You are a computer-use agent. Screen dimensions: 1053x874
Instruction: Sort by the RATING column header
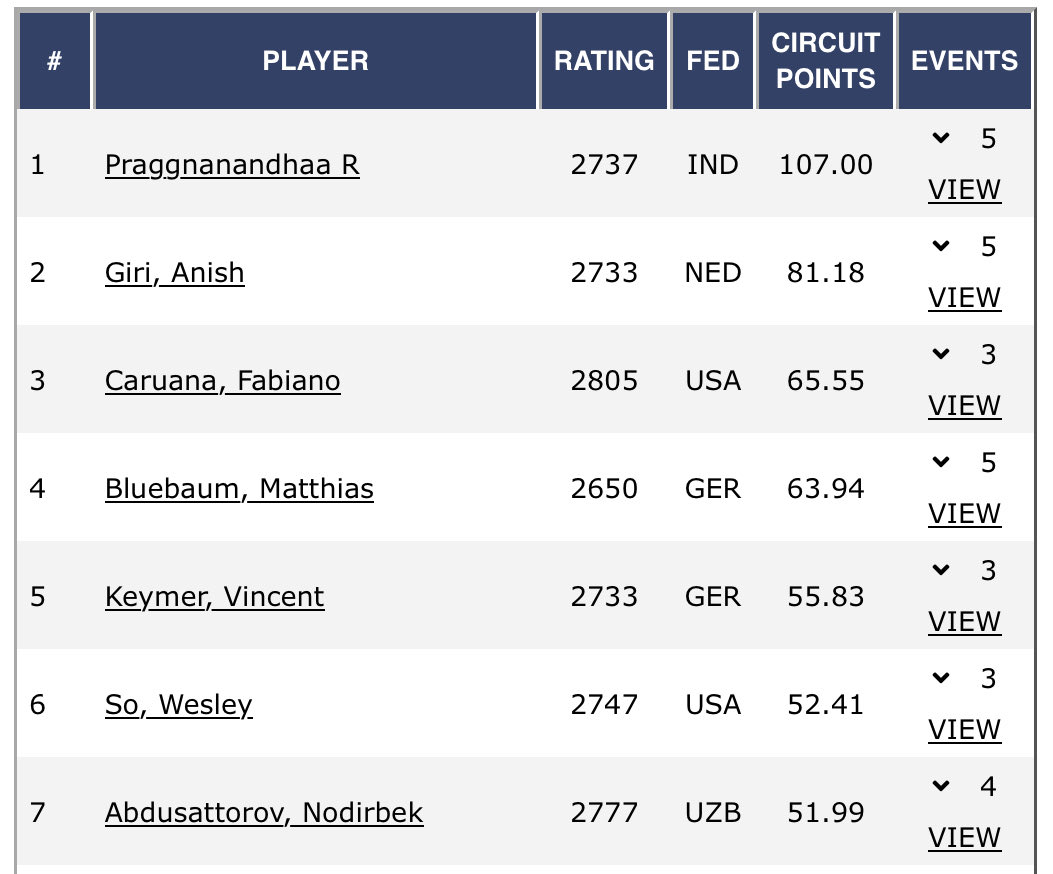(604, 60)
